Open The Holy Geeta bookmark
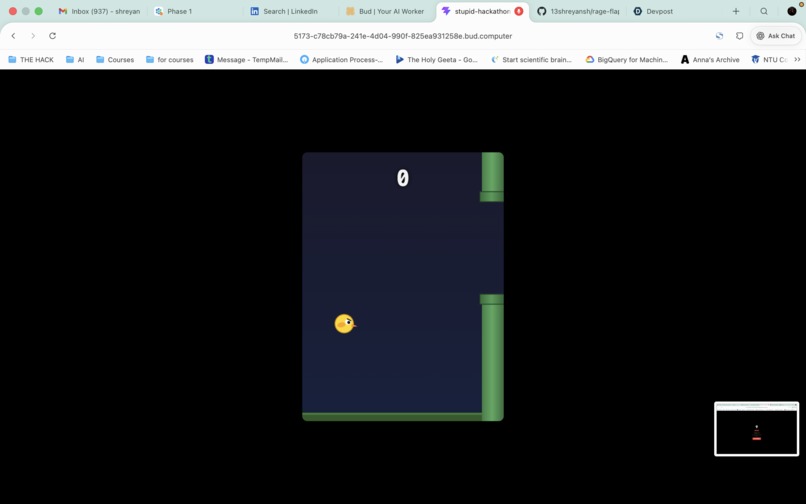Viewport: 806px width, 504px height. [x=436, y=60]
